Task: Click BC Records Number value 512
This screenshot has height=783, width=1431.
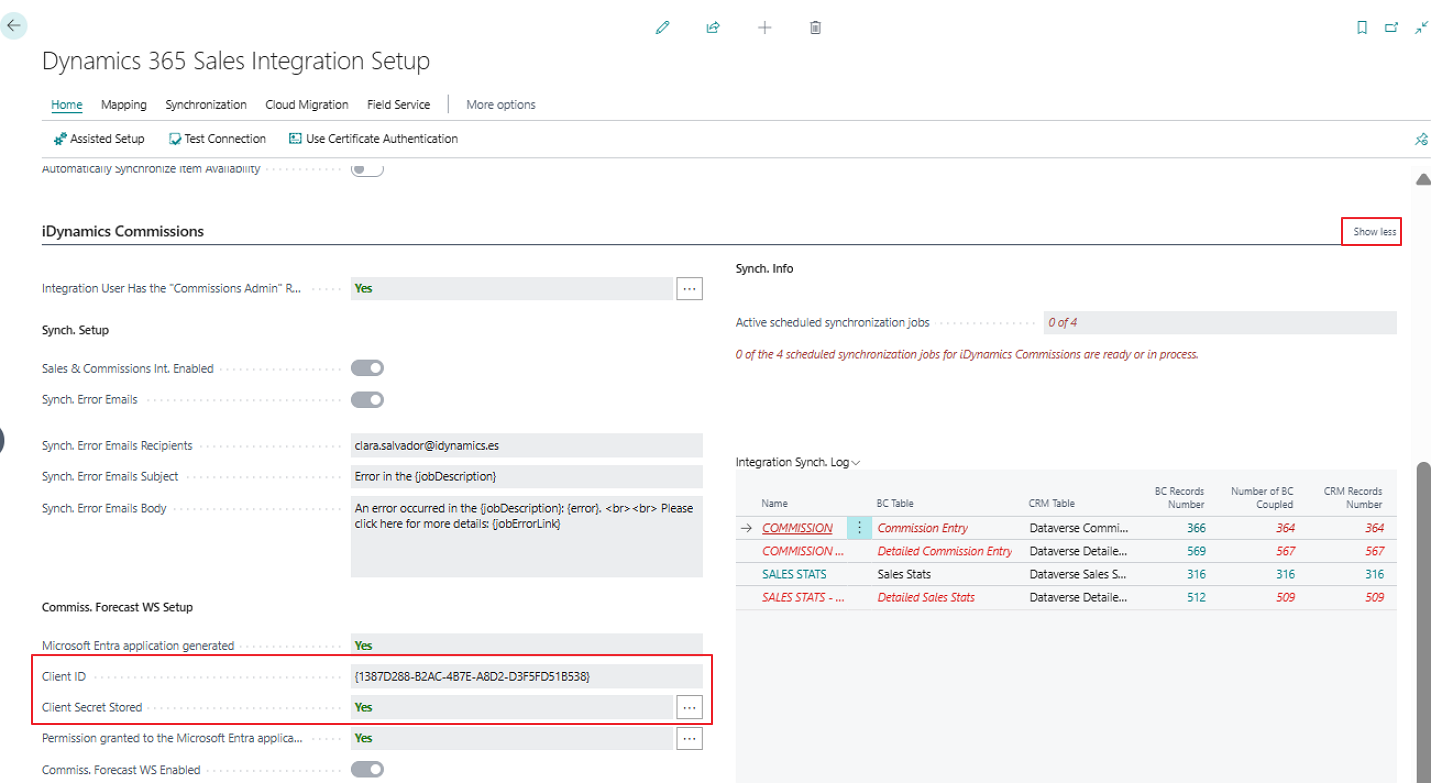Action: [1196, 597]
